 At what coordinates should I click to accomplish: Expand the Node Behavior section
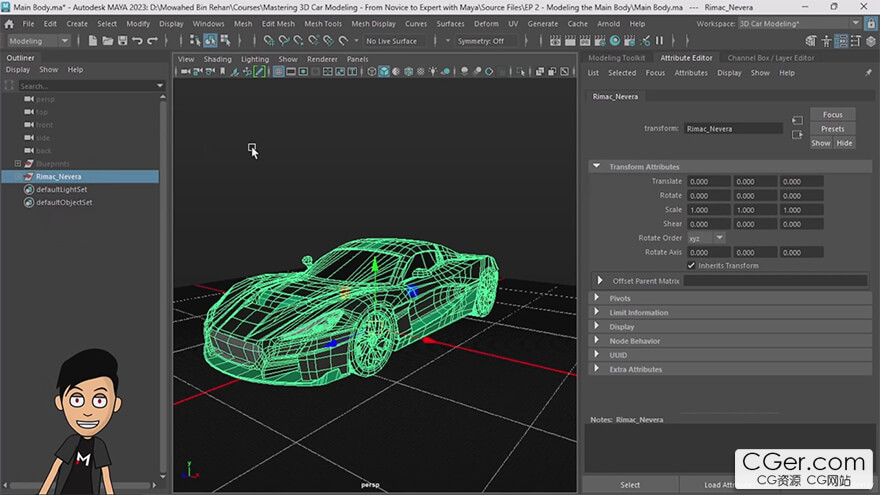pyautogui.click(x=597, y=341)
